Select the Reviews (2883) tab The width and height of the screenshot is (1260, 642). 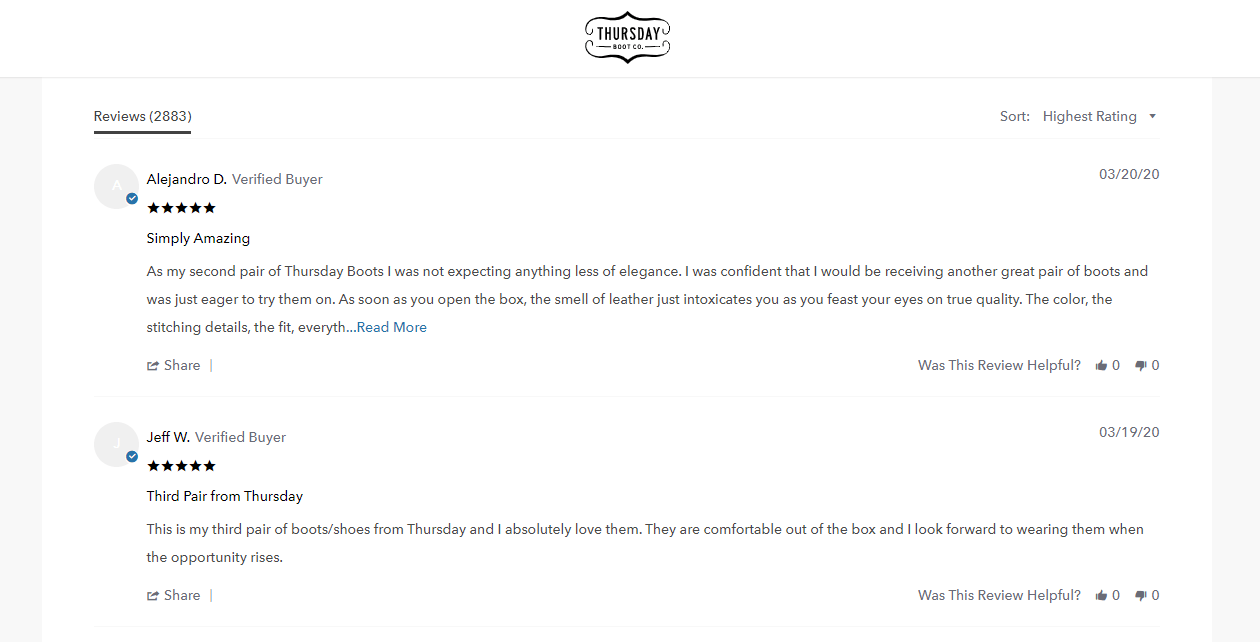pos(143,116)
